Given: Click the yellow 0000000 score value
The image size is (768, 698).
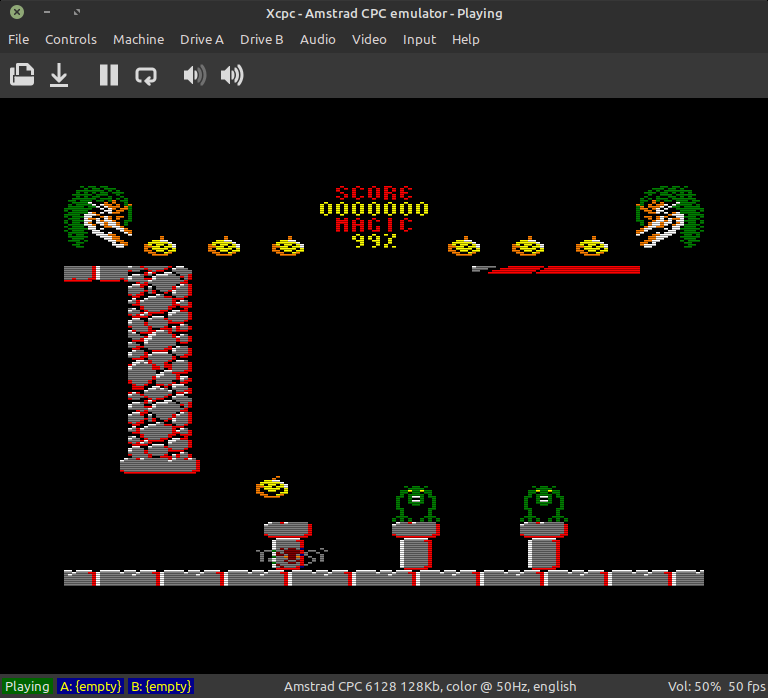Looking at the screenshot, I should pyautogui.click(x=374, y=209).
